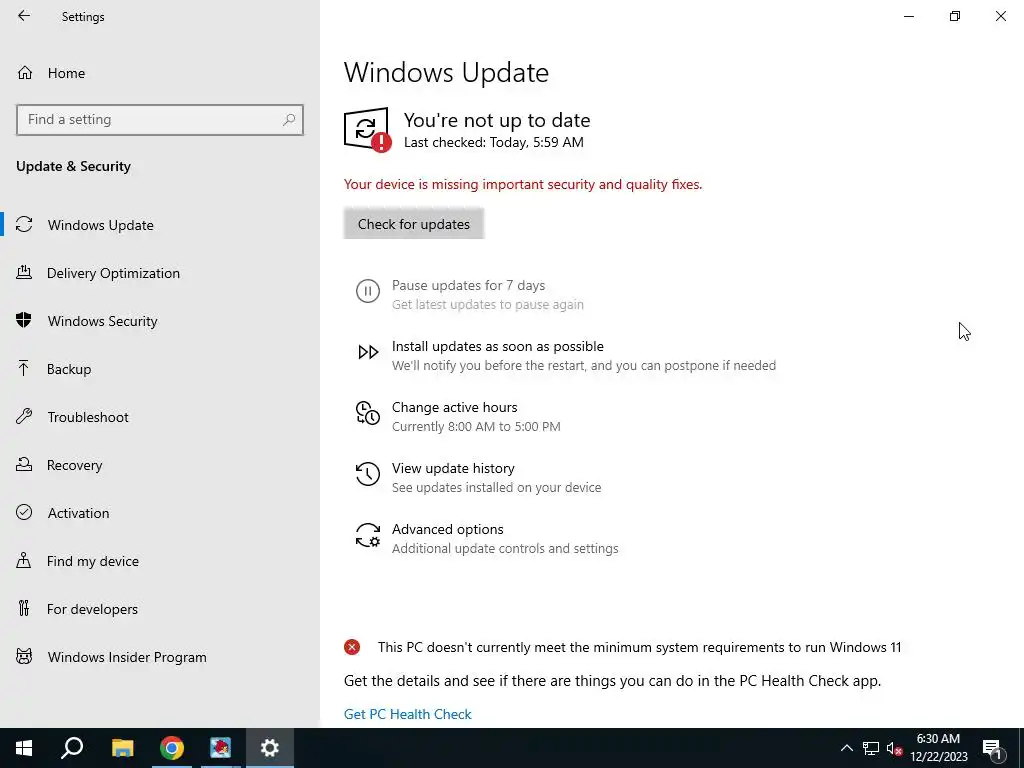1024x768 pixels.
Task: Select the Check for updates button
Action: click(x=414, y=224)
